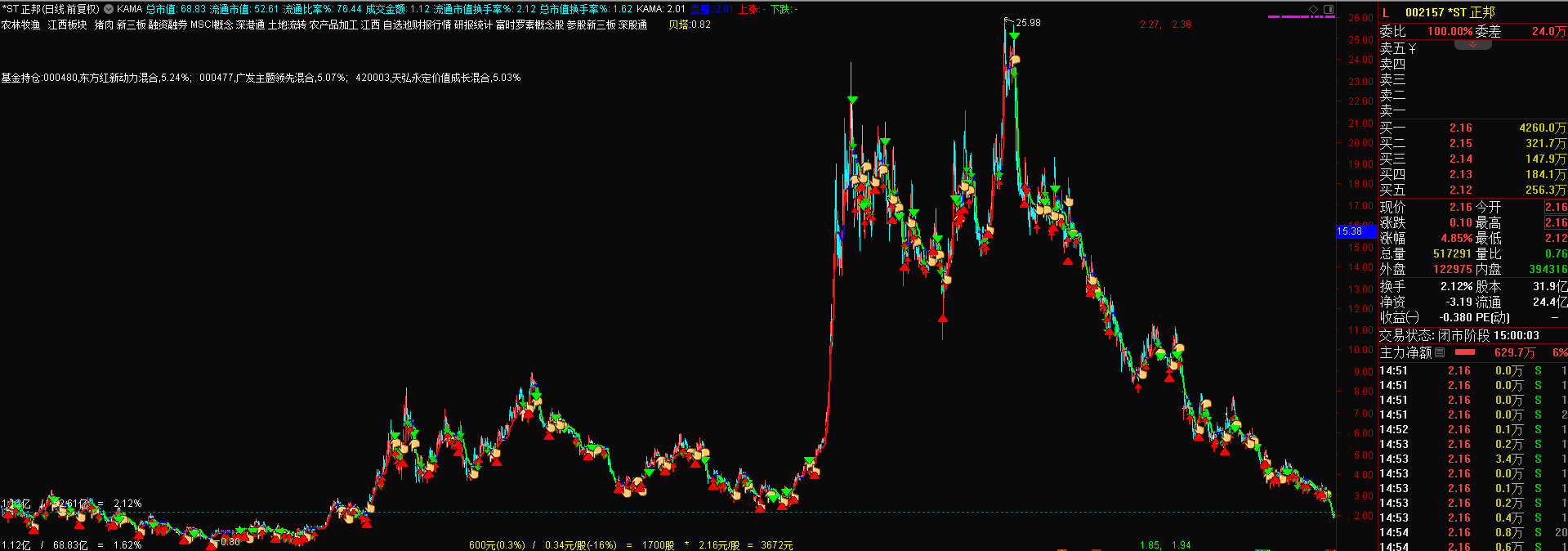The image size is (1568, 551).
Task: Click the 14:52 trade row
Action: tap(1473, 429)
